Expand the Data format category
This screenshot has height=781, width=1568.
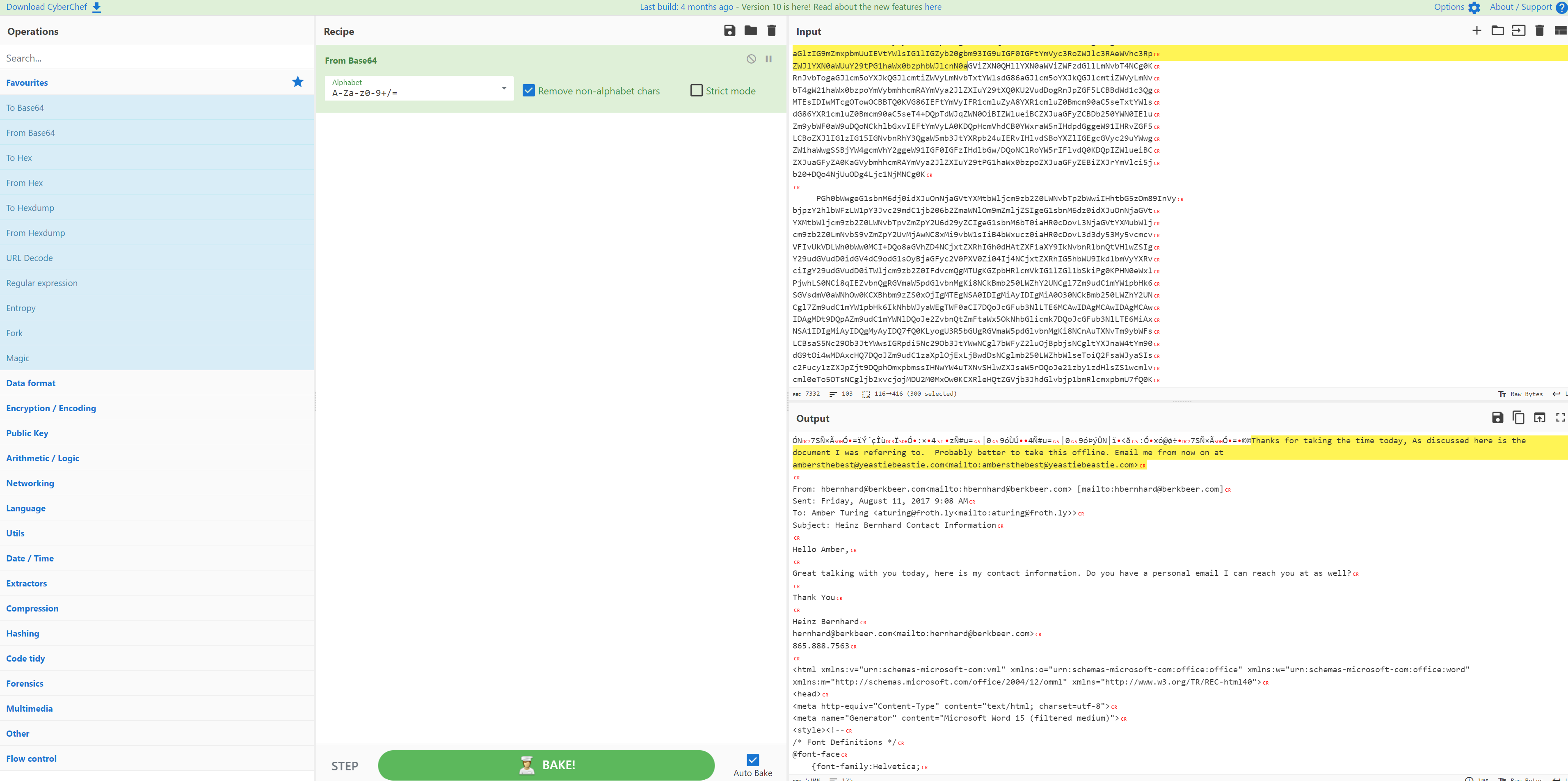[31, 383]
